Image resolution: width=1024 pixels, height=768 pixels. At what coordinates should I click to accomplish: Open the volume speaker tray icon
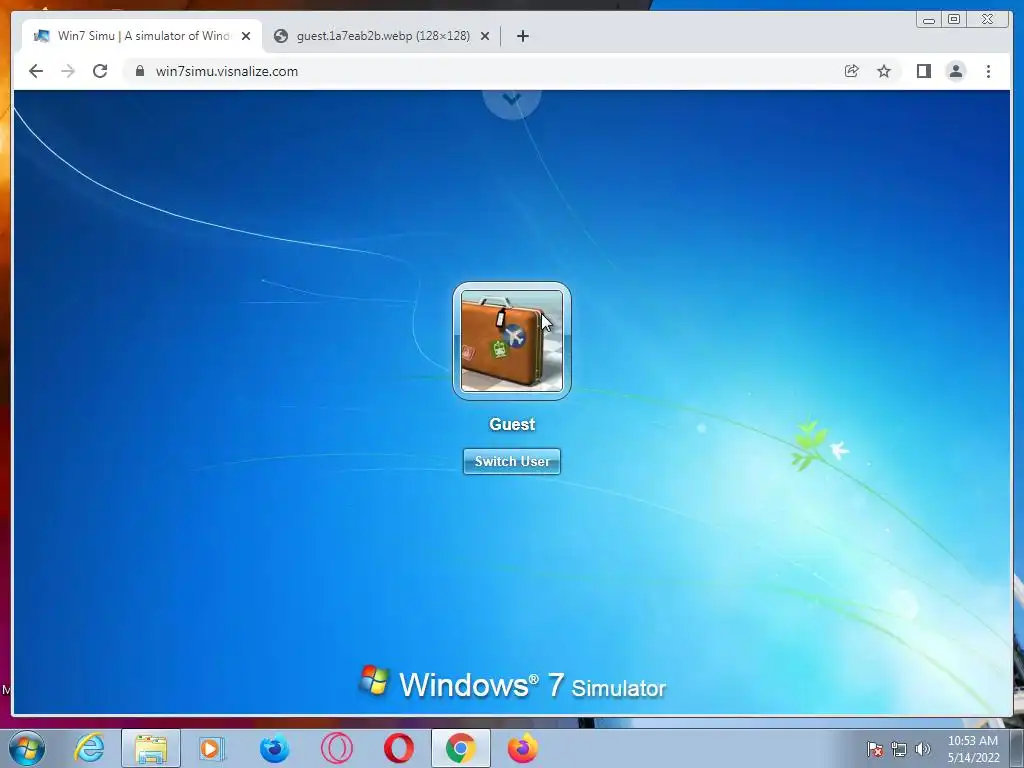pos(922,749)
